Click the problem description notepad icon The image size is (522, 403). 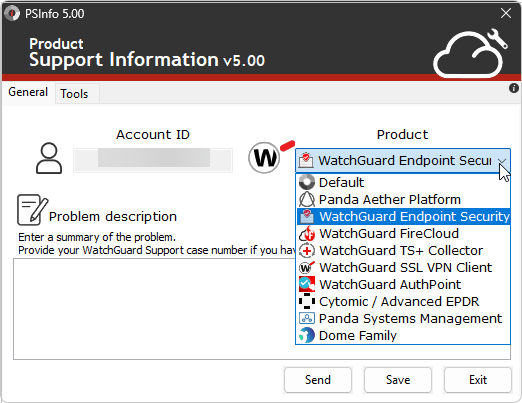coord(32,210)
